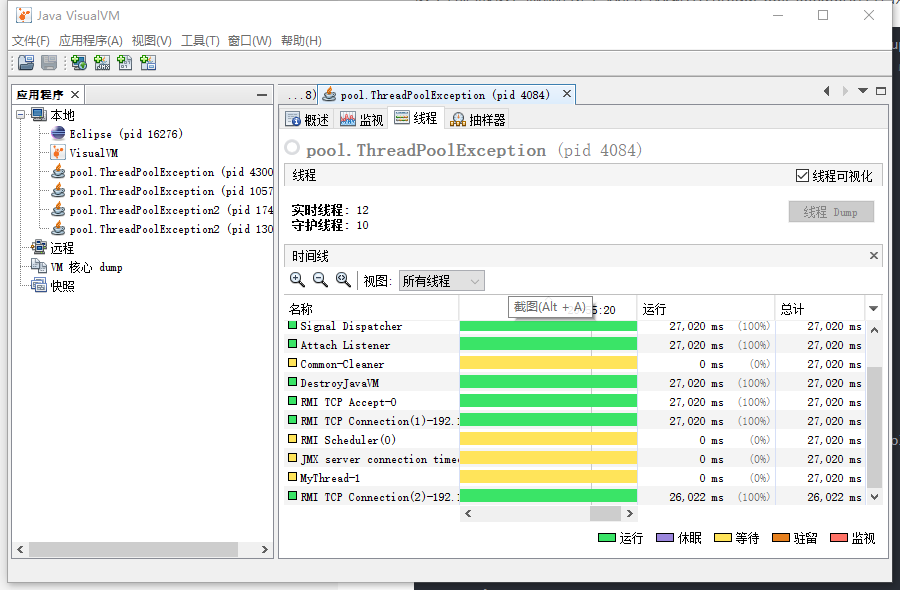The width and height of the screenshot is (900, 590).
Task: Select the Common-Cleaner thread row
Action: tap(574, 364)
